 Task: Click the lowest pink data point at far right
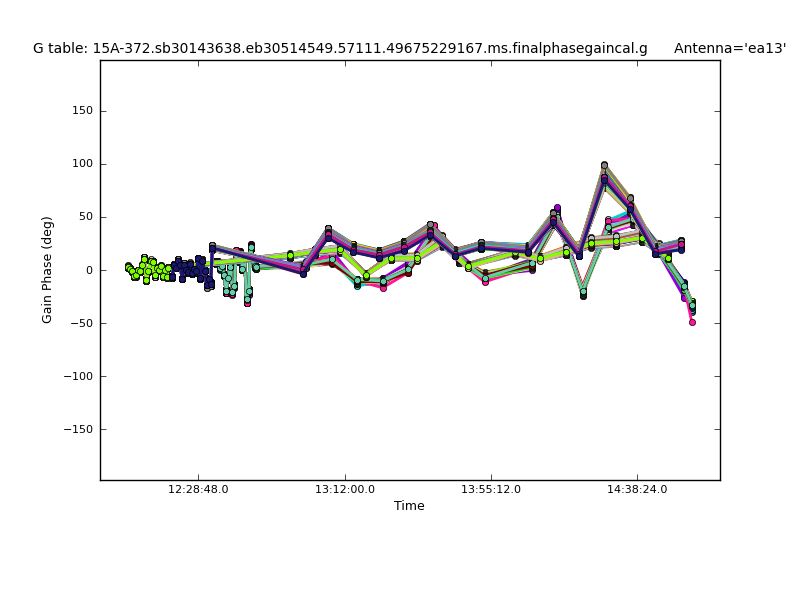click(x=692, y=322)
